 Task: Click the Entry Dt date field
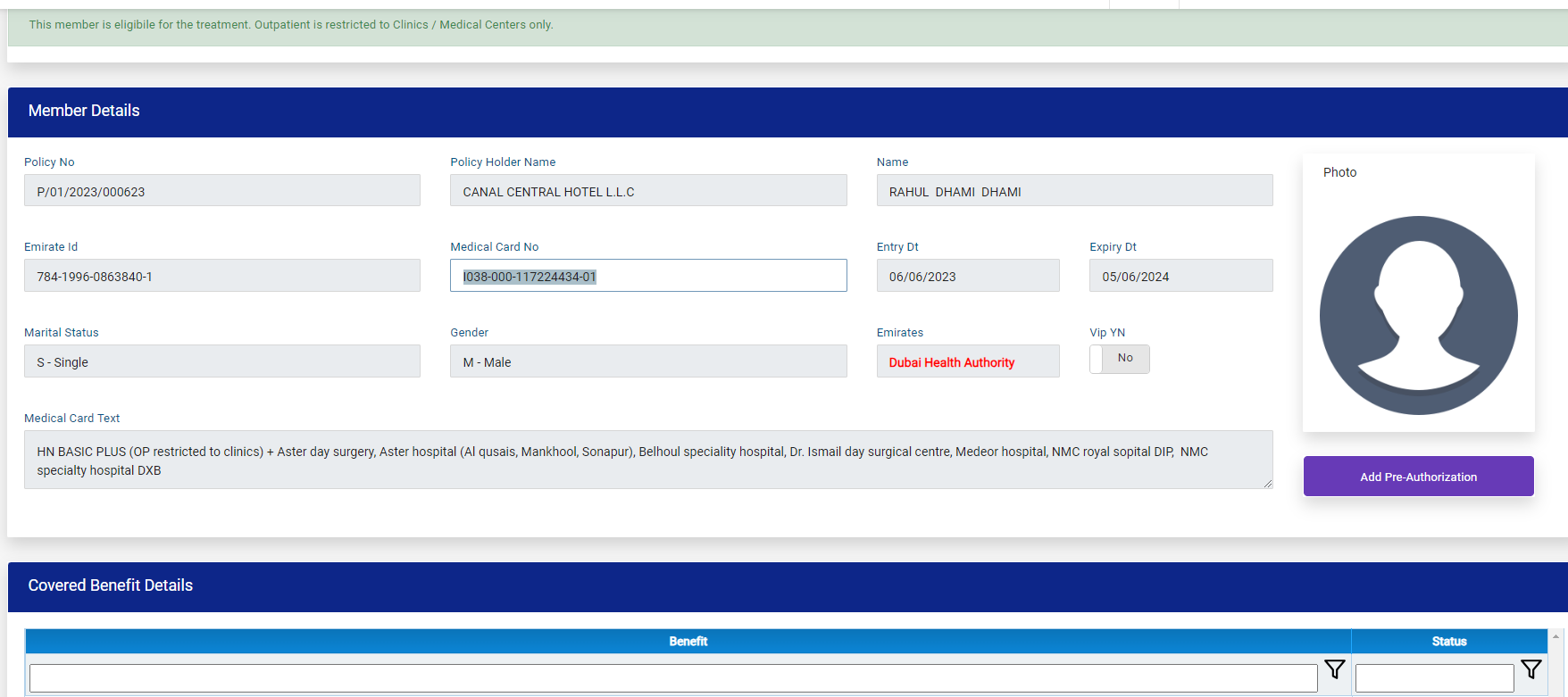tap(967, 276)
